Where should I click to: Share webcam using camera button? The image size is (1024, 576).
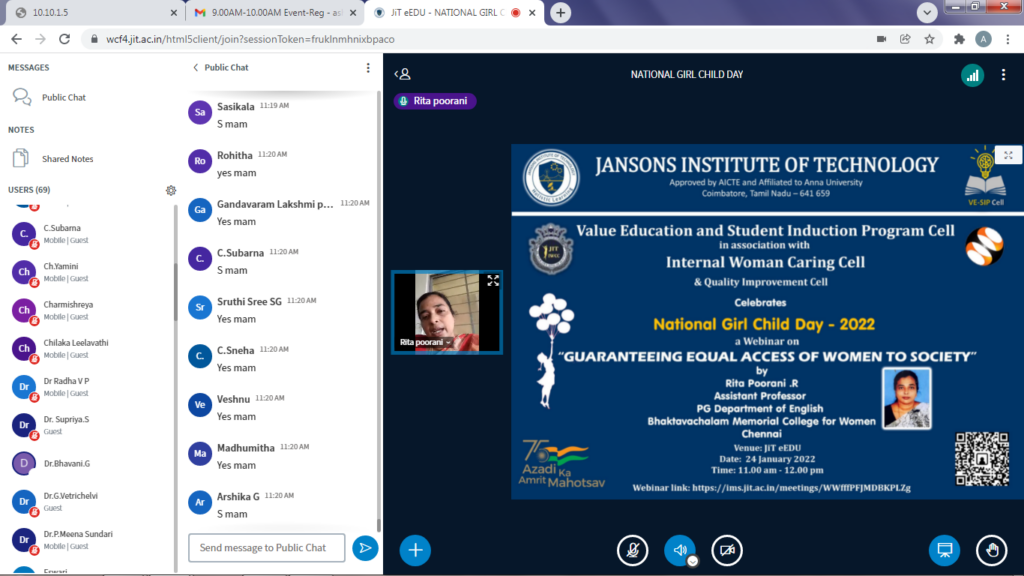coord(727,550)
